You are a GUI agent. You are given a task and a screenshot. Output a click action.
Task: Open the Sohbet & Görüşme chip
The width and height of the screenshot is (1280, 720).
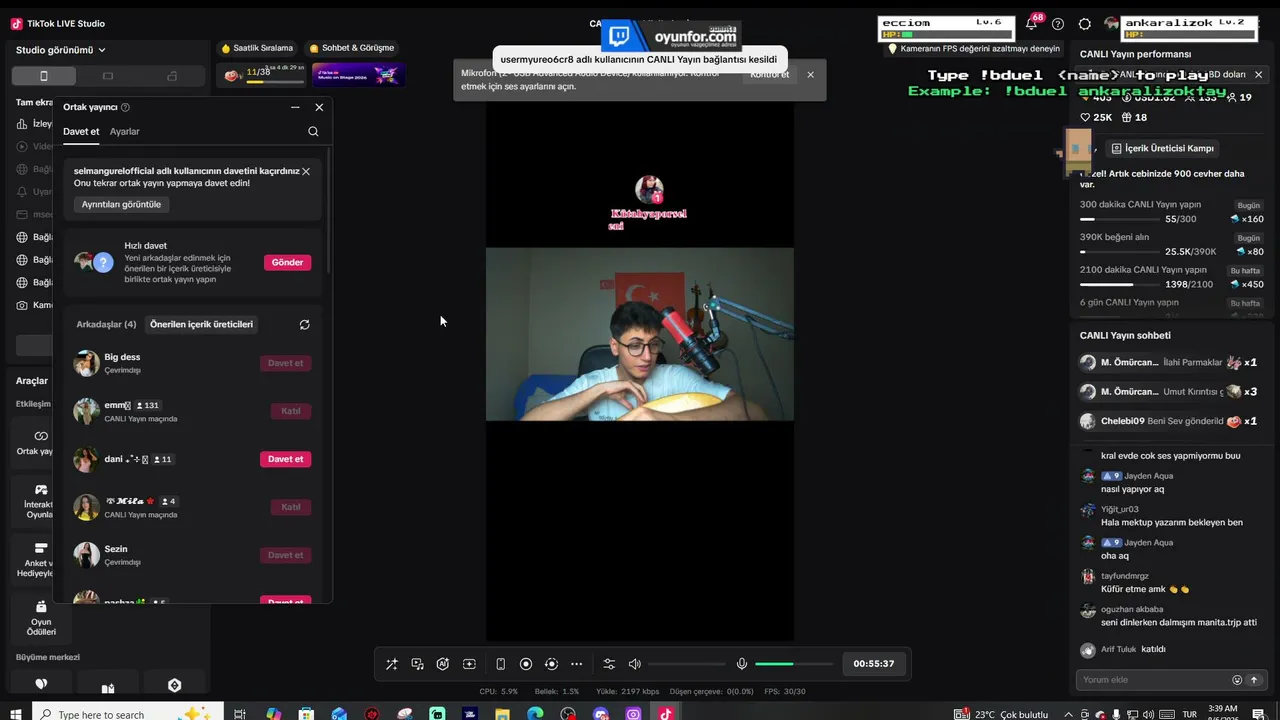[x=352, y=48]
